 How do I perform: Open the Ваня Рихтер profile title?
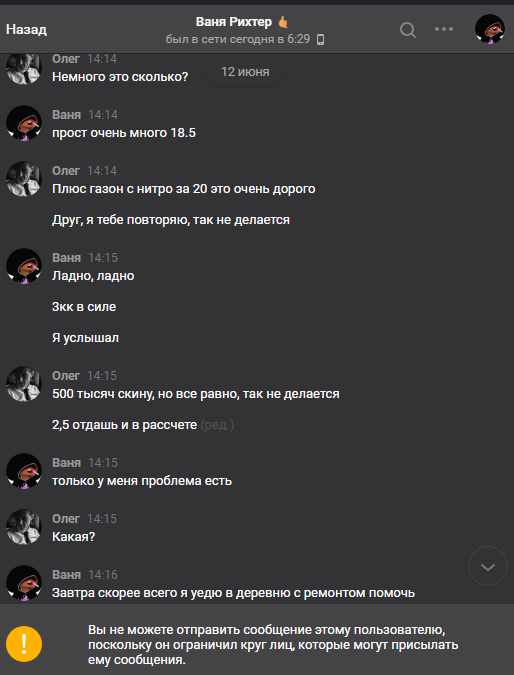(x=234, y=22)
